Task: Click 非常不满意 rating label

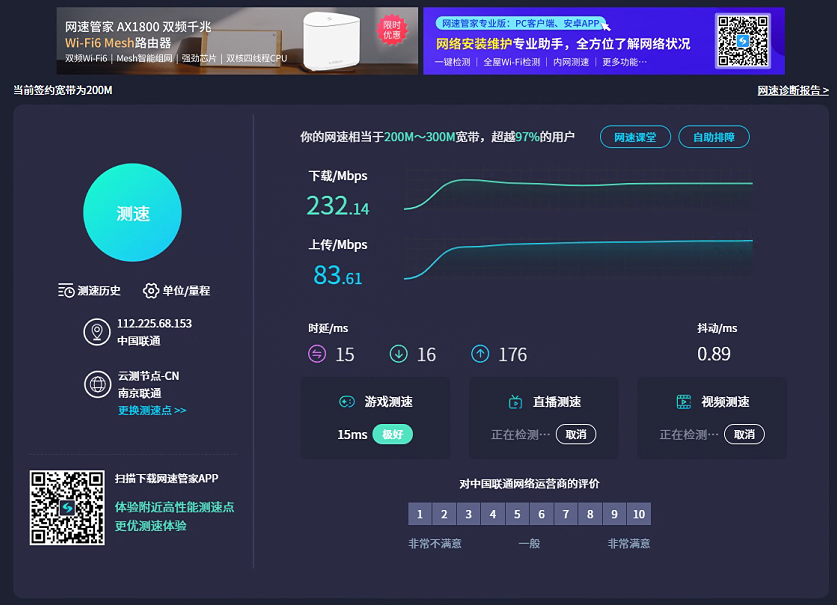Action: click(x=435, y=544)
